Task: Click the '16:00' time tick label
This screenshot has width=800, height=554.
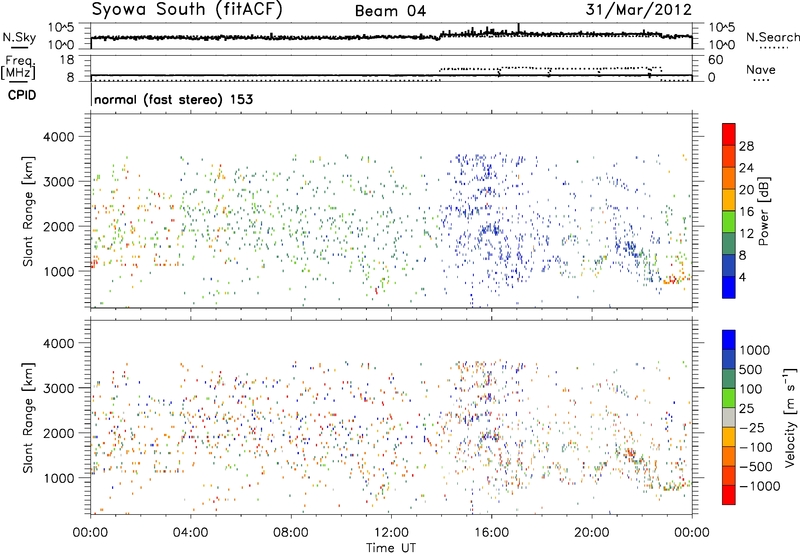Action: pos(491,533)
